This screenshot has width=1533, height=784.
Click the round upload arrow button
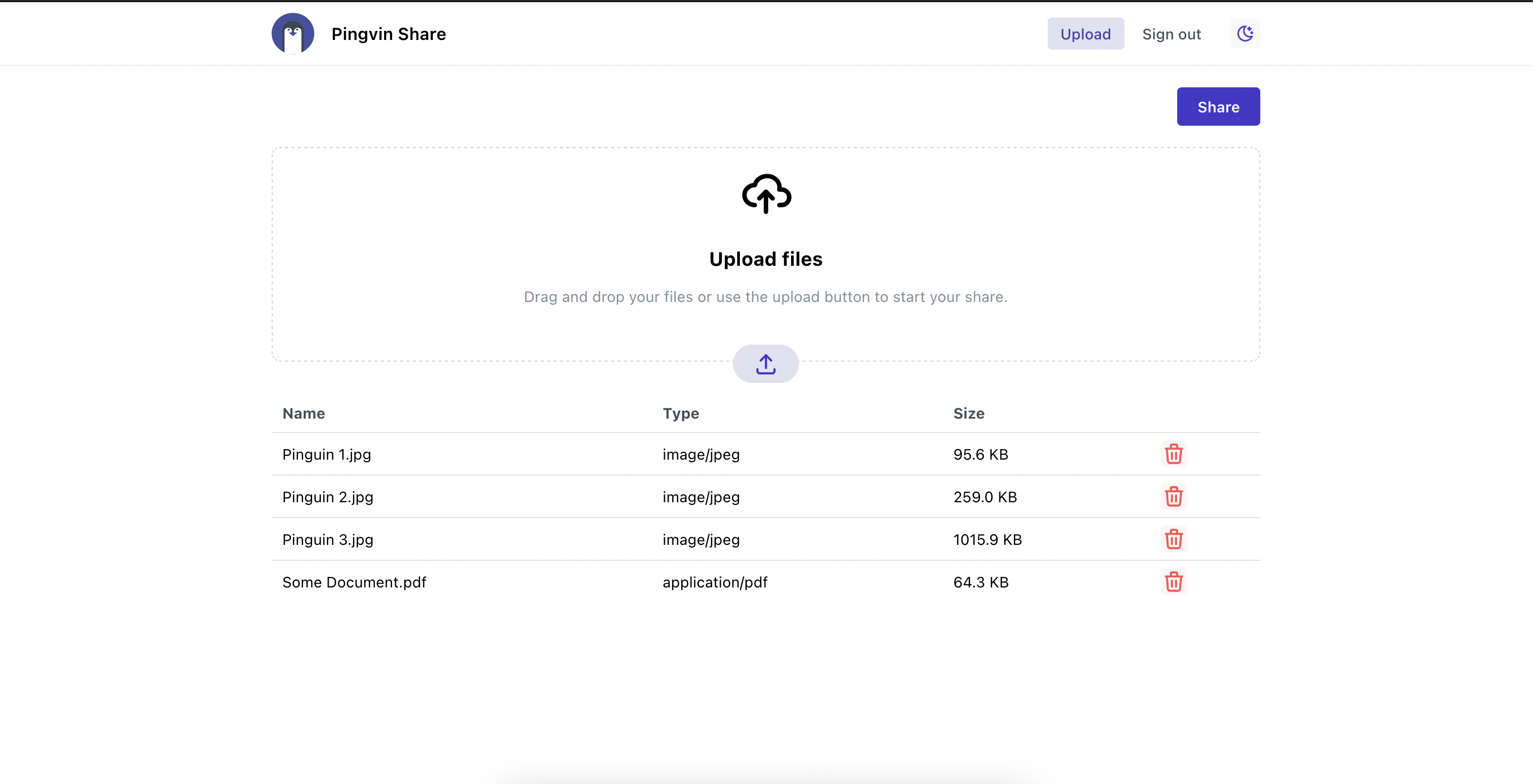point(765,363)
